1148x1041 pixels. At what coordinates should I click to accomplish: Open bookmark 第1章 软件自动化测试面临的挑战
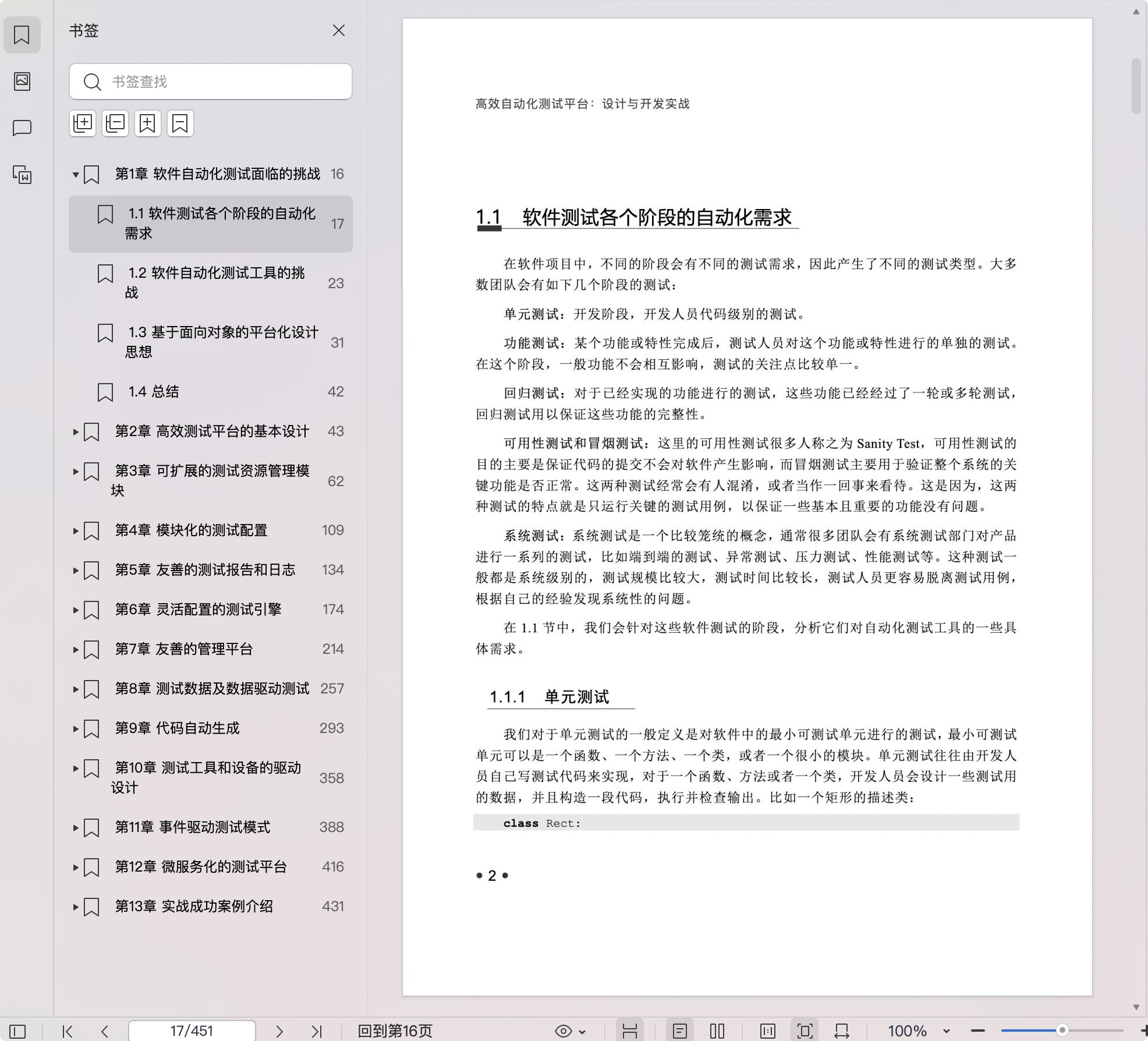(217, 174)
